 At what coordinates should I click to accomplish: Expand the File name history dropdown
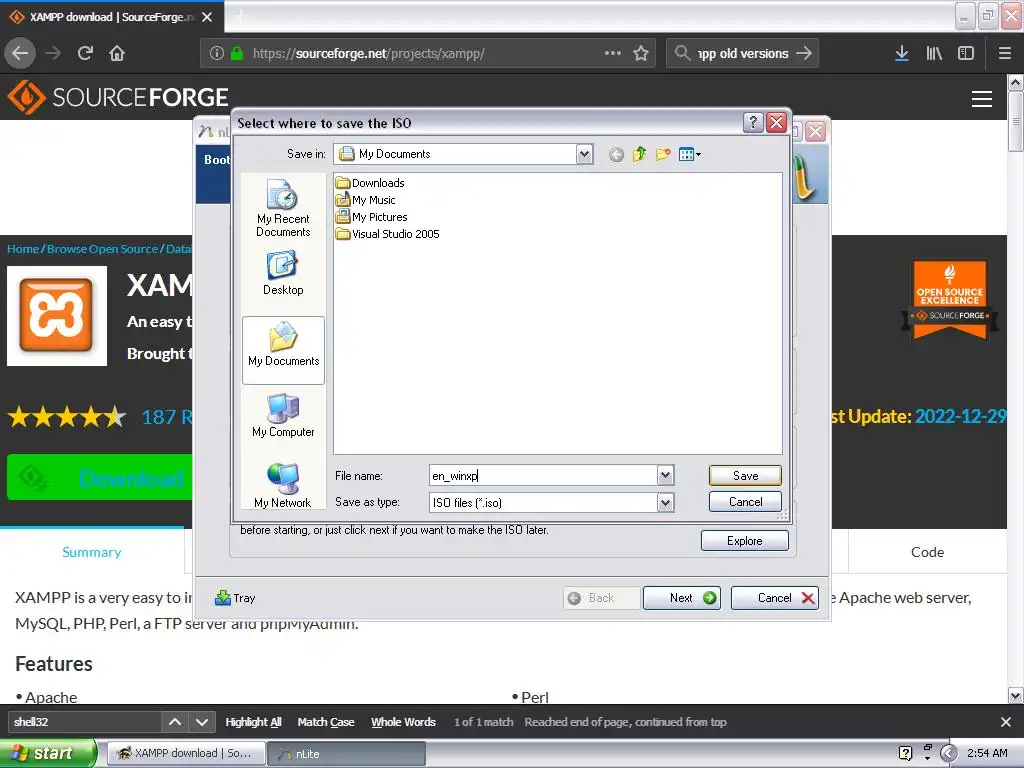665,475
